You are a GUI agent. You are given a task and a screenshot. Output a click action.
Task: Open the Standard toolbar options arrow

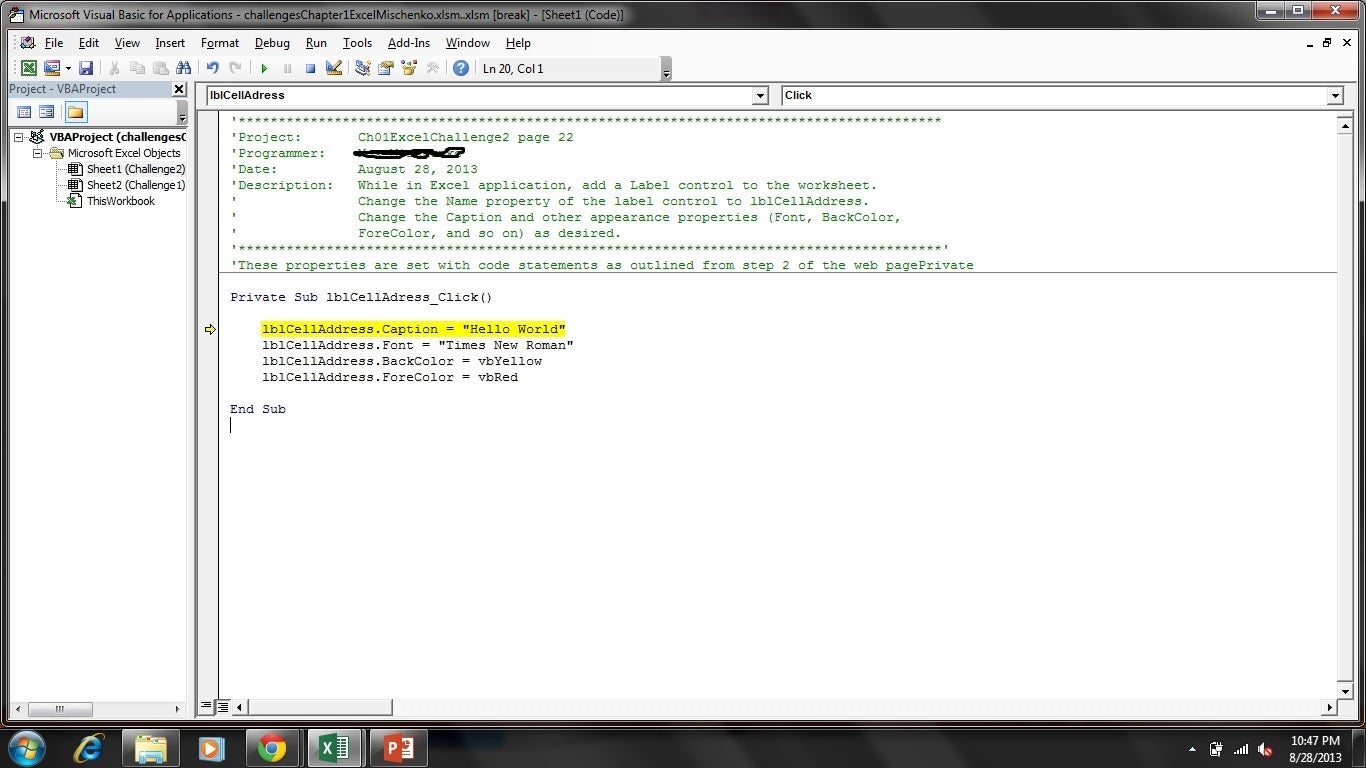667,69
